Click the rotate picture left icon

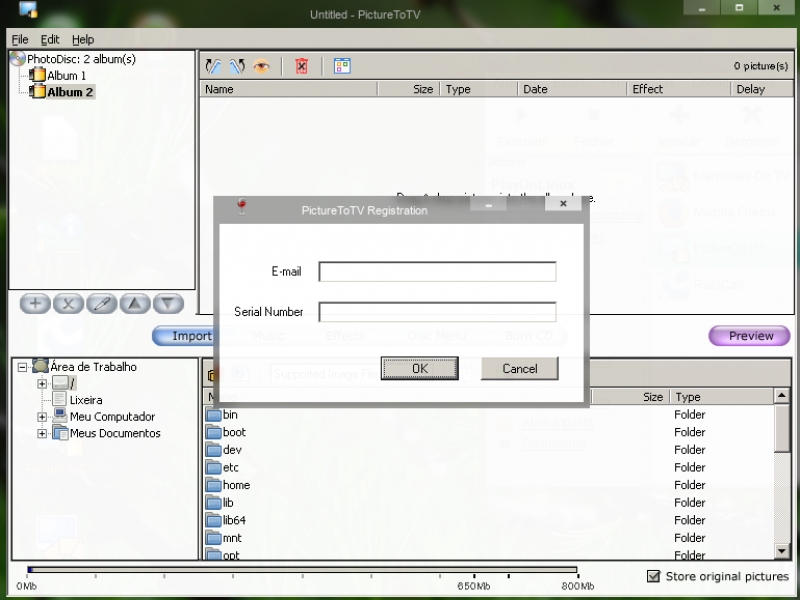[x=213, y=66]
